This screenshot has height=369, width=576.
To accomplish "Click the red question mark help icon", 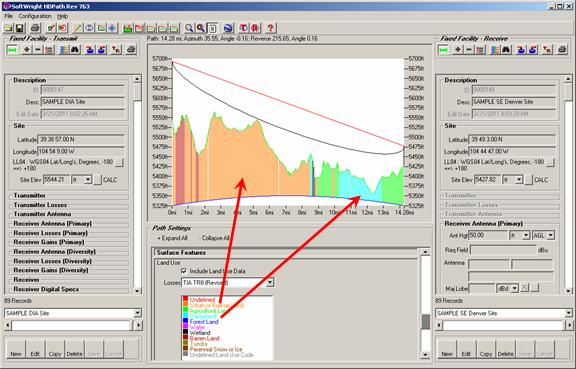I will [x=271, y=28].
